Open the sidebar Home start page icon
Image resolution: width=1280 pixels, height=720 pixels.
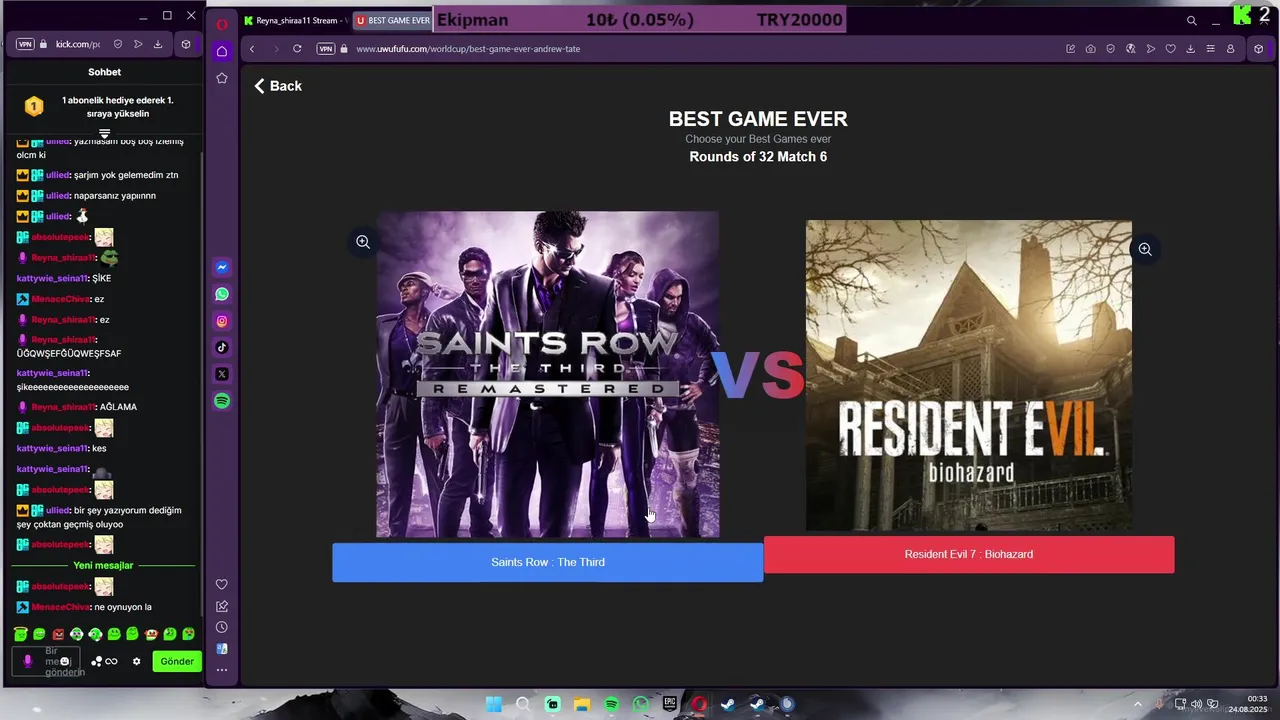click(x=222, y=51)
